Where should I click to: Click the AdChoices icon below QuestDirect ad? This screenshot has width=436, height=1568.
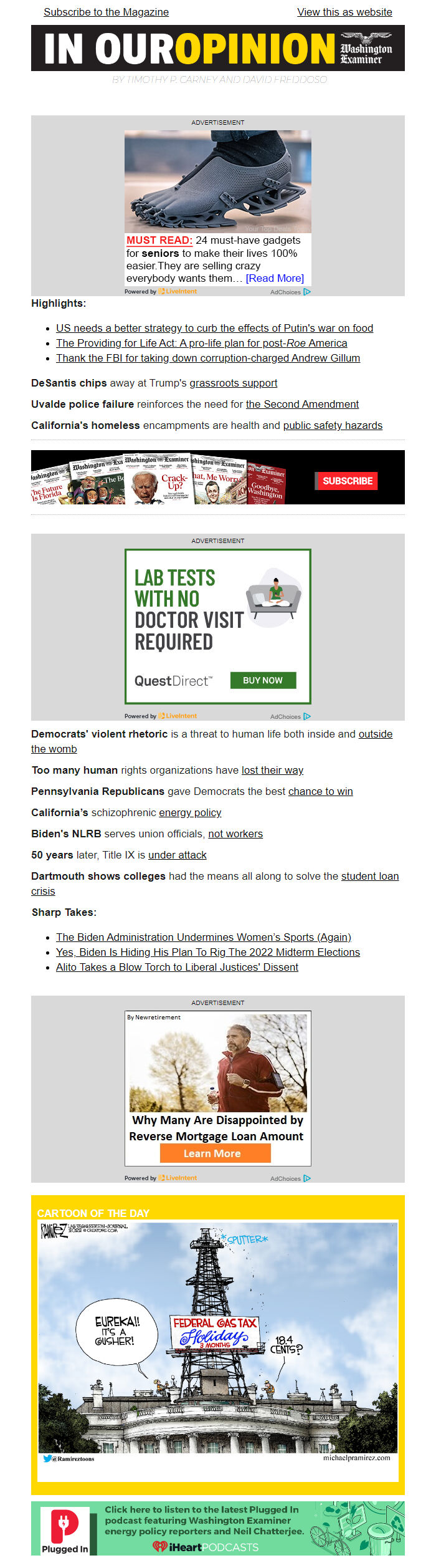(306, 716)
